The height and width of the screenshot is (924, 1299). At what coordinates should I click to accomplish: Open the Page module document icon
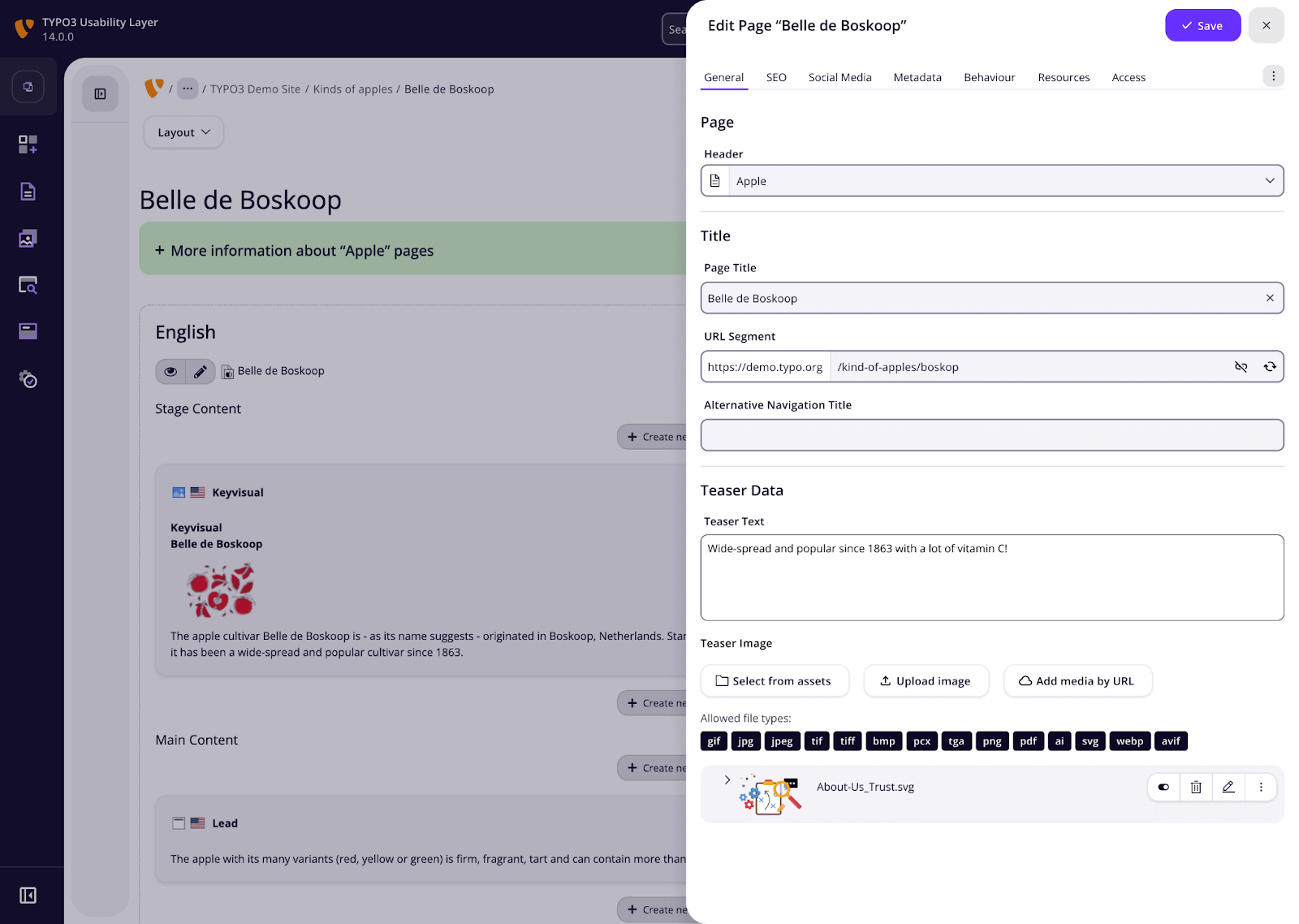click(x=28, y=192)
